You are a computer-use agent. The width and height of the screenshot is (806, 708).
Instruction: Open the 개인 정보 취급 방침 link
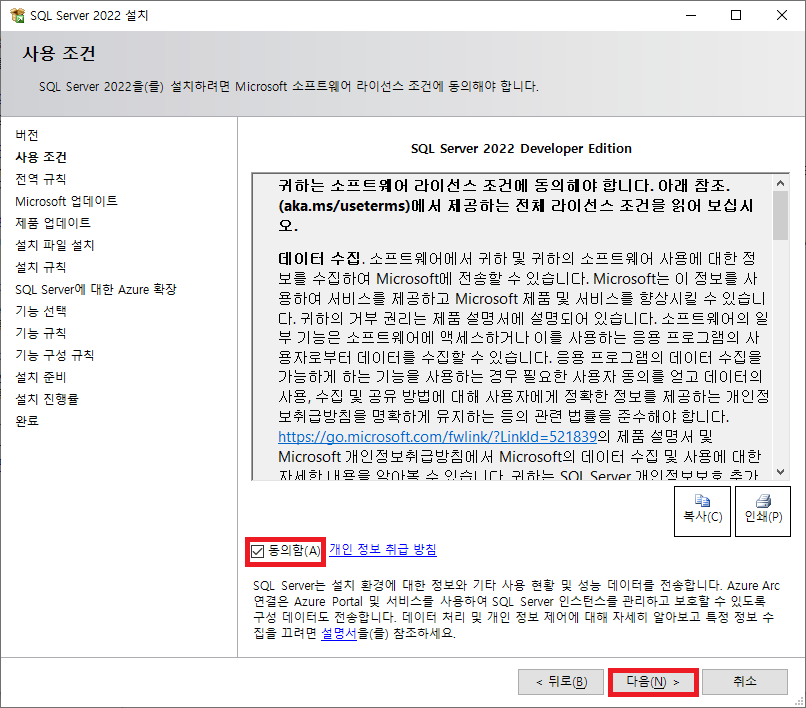[382, 549]
